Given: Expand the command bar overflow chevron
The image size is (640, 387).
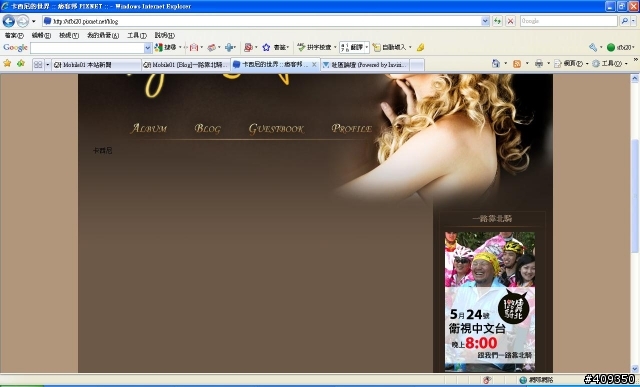Looking at the screenshot, I should (x=636, y=60).
